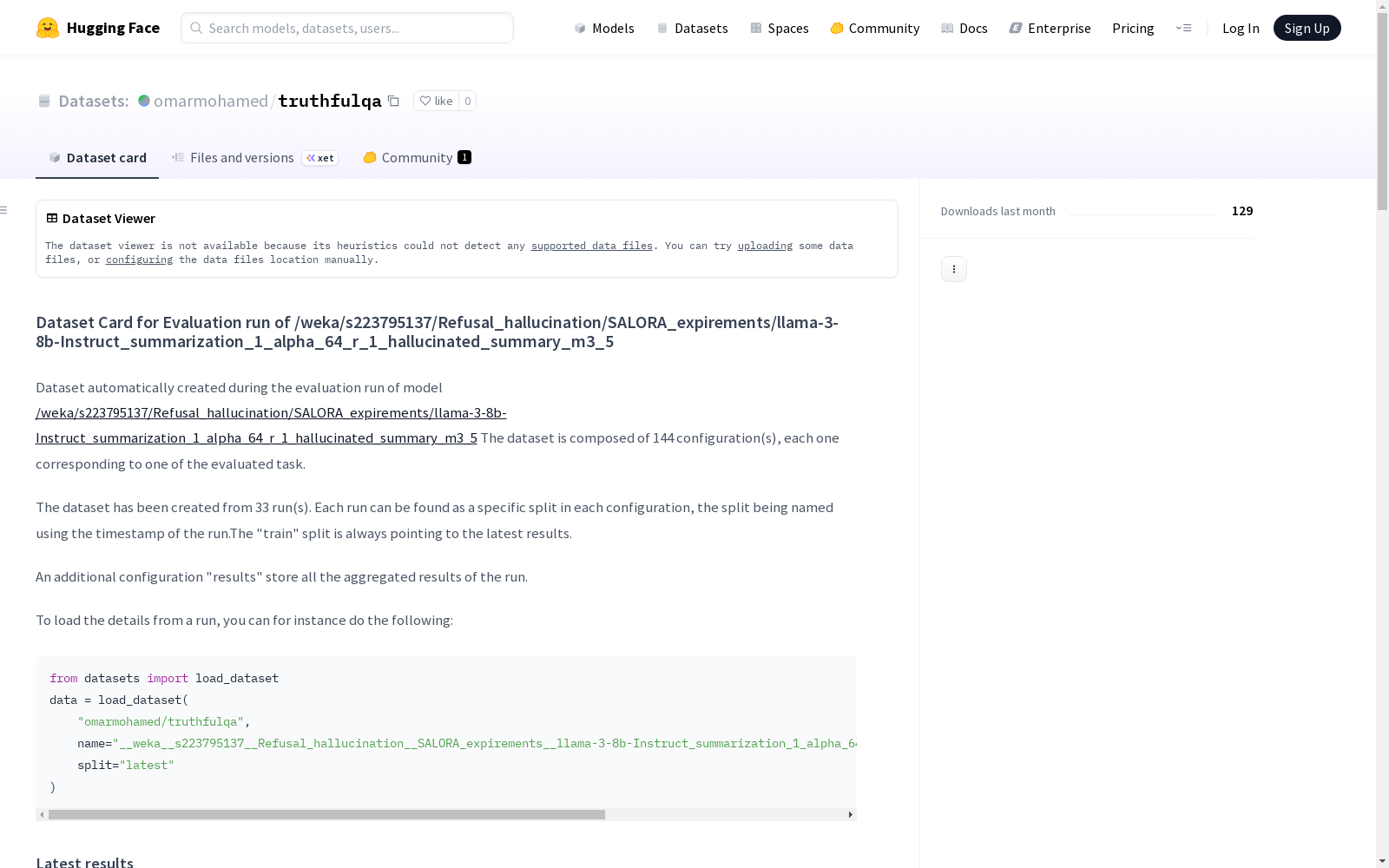Click the "from datasets import load_dataset" line
Image resolution: width=1389 pixels, height=868 pixels.
164,678
